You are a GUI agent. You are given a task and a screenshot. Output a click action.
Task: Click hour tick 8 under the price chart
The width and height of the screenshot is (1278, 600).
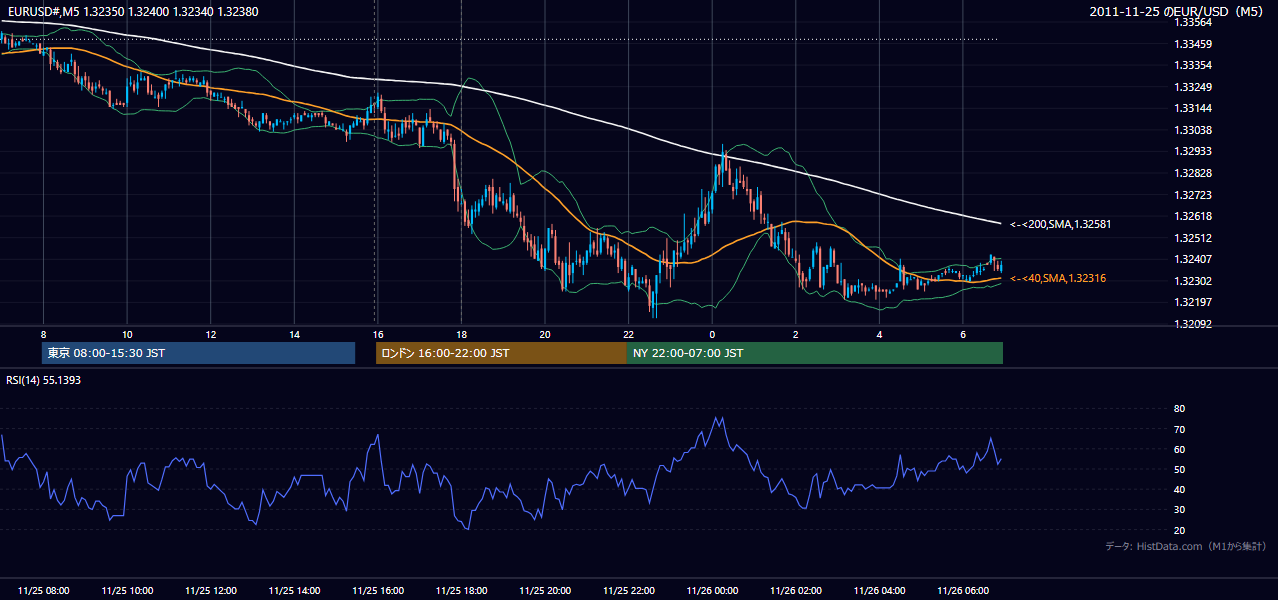click(44, 334)
